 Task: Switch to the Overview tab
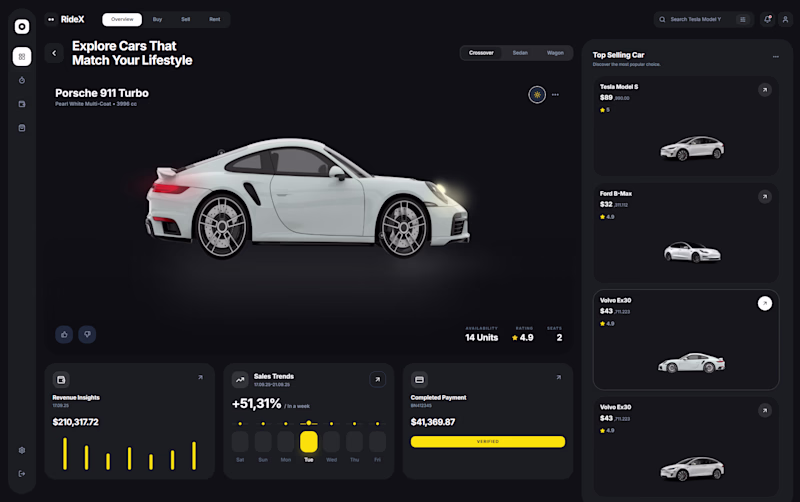[122, 19]
